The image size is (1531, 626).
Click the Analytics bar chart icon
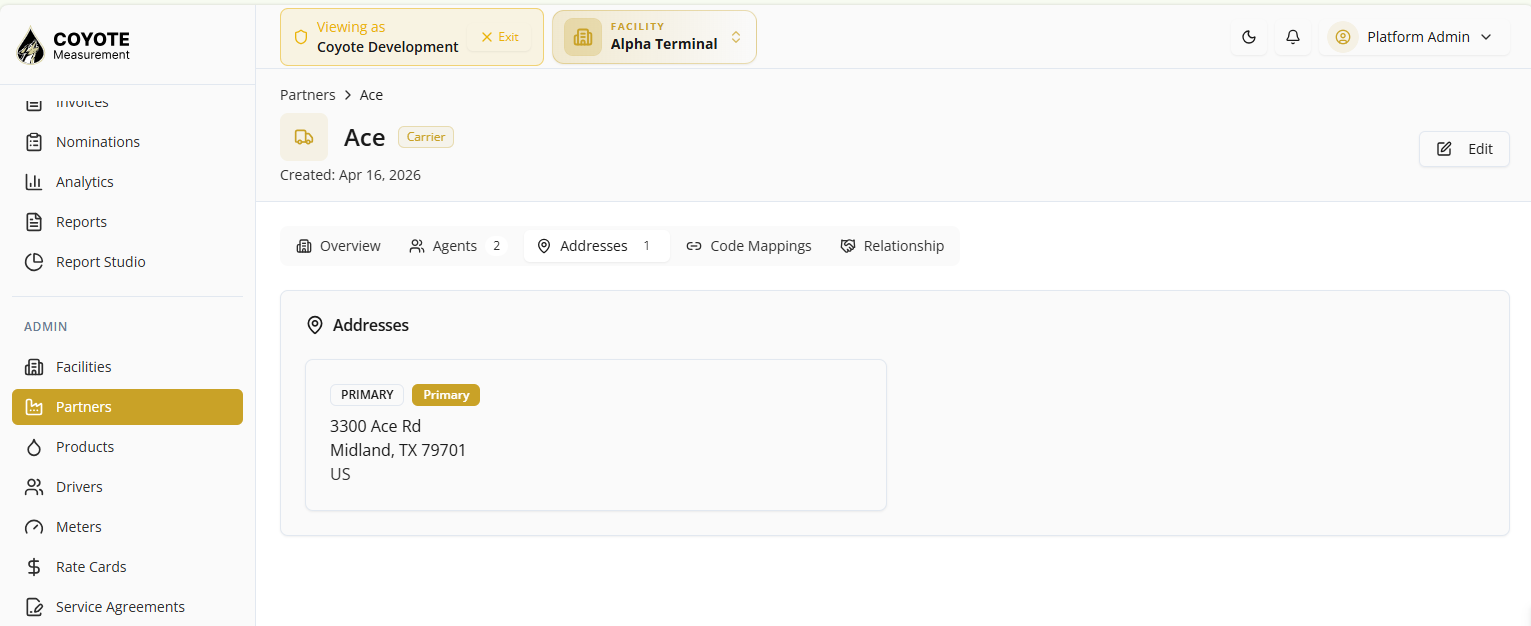(x=34, y=182)
